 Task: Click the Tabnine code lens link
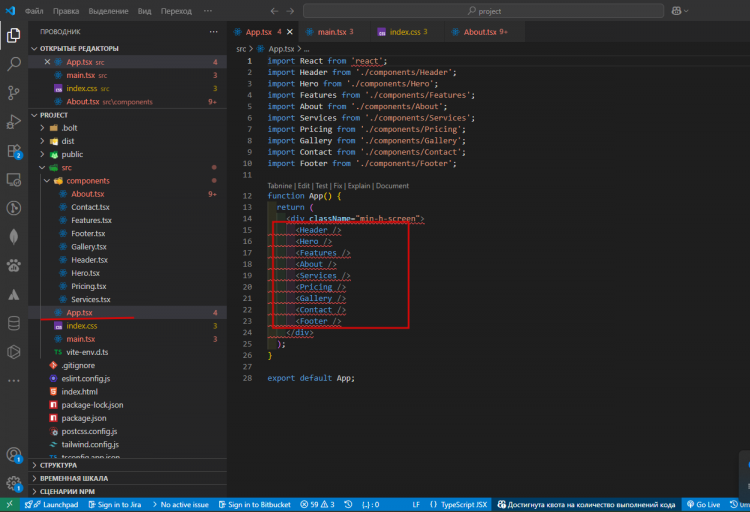279,186
